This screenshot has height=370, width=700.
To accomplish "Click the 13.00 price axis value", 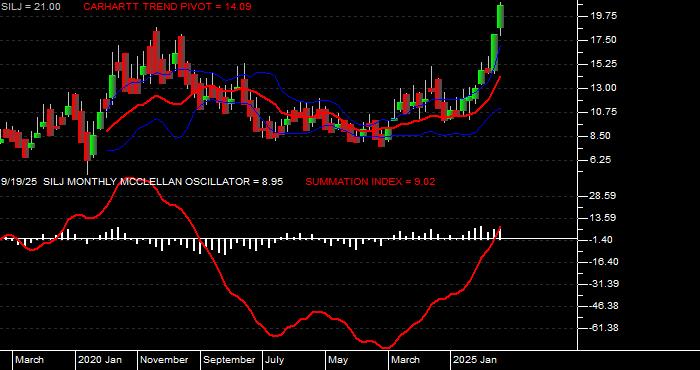I will [x=603, y=88].
